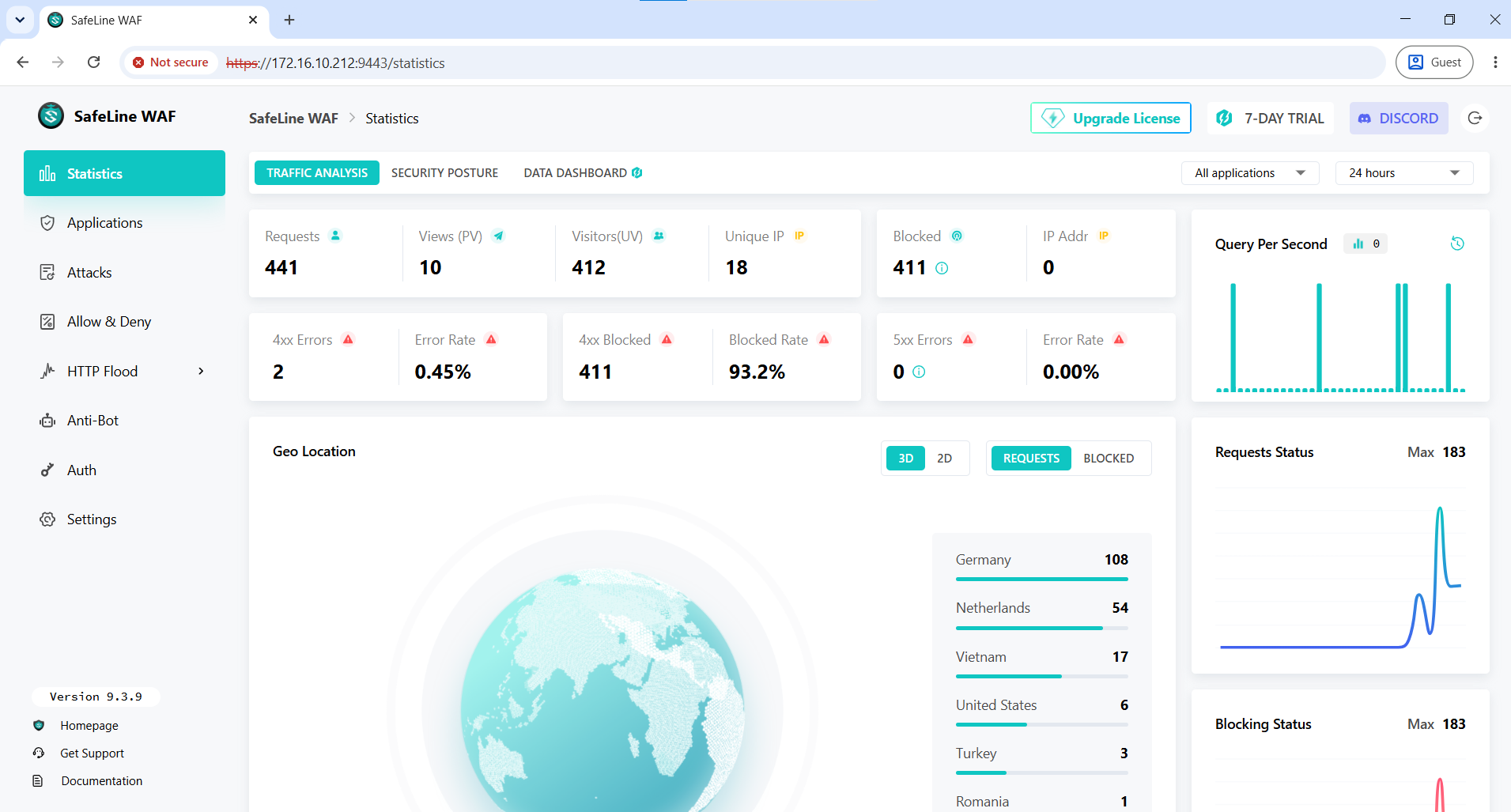Open a new browser tab
Viewport: 1511px width, 812px height.
289,20
